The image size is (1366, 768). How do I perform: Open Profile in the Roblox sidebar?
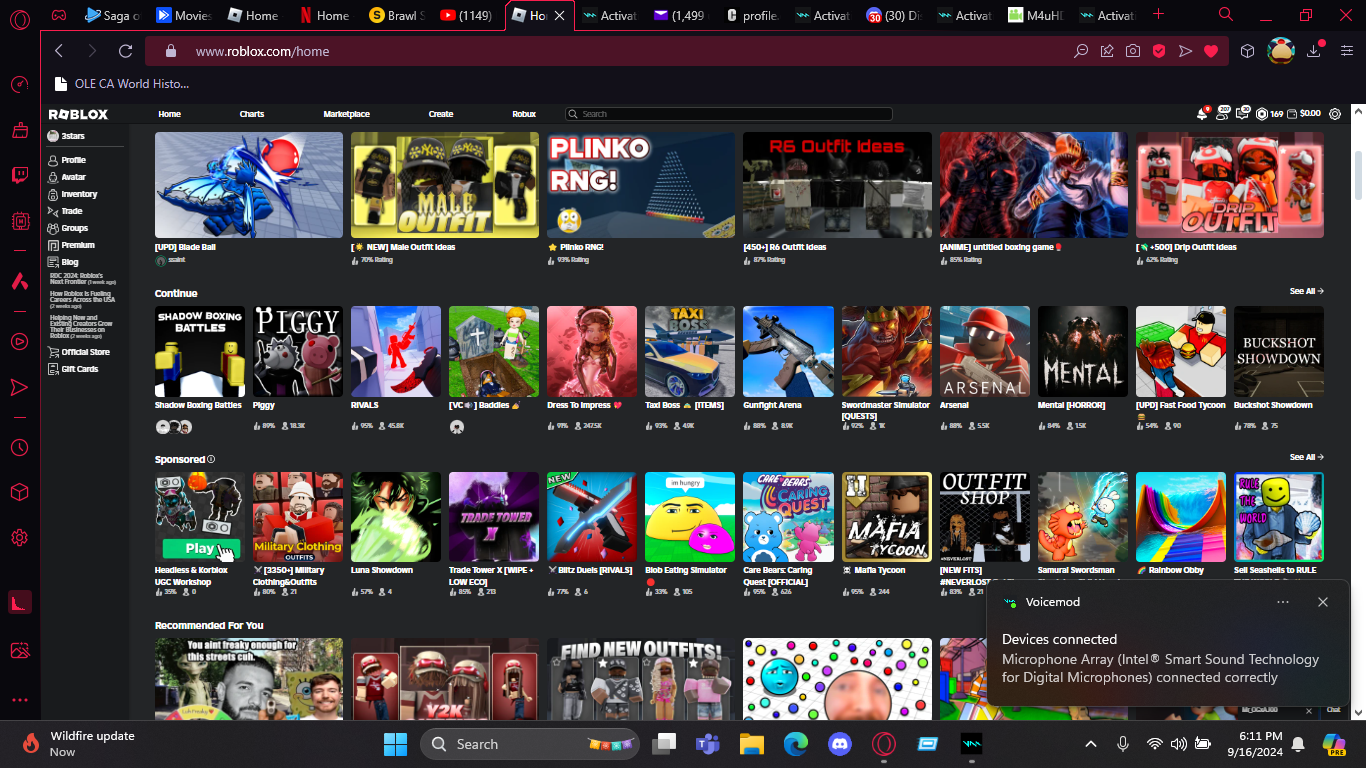click(67, 160)
